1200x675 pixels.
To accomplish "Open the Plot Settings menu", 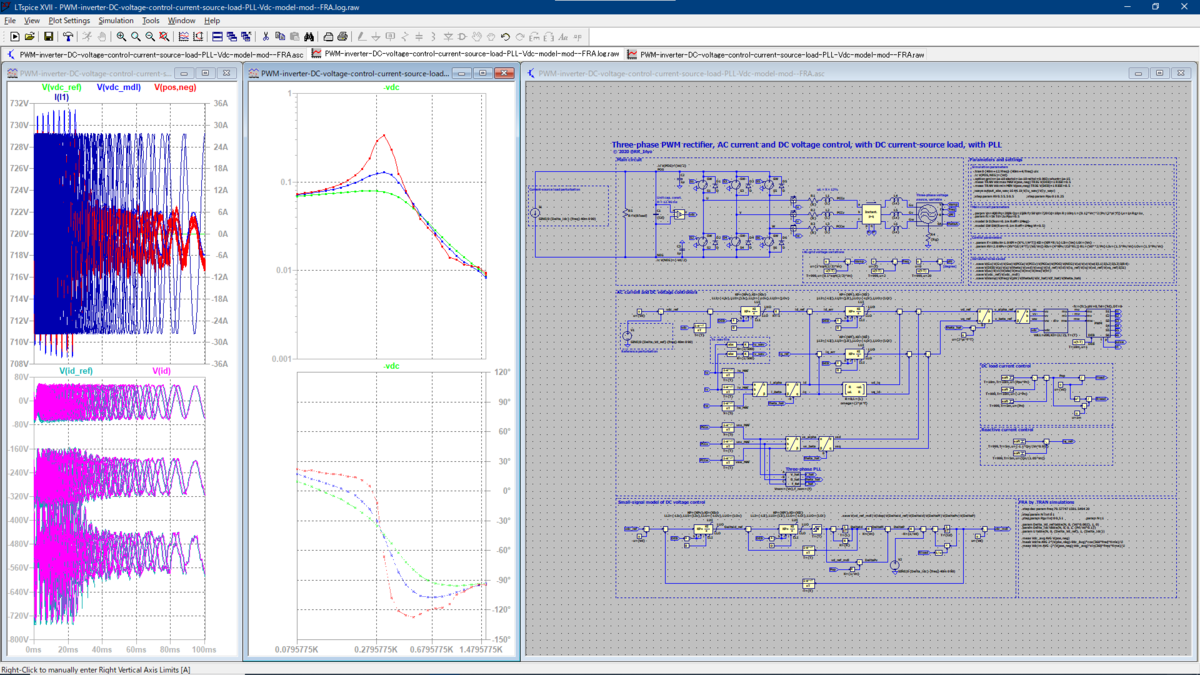I will tap(69, 20).
